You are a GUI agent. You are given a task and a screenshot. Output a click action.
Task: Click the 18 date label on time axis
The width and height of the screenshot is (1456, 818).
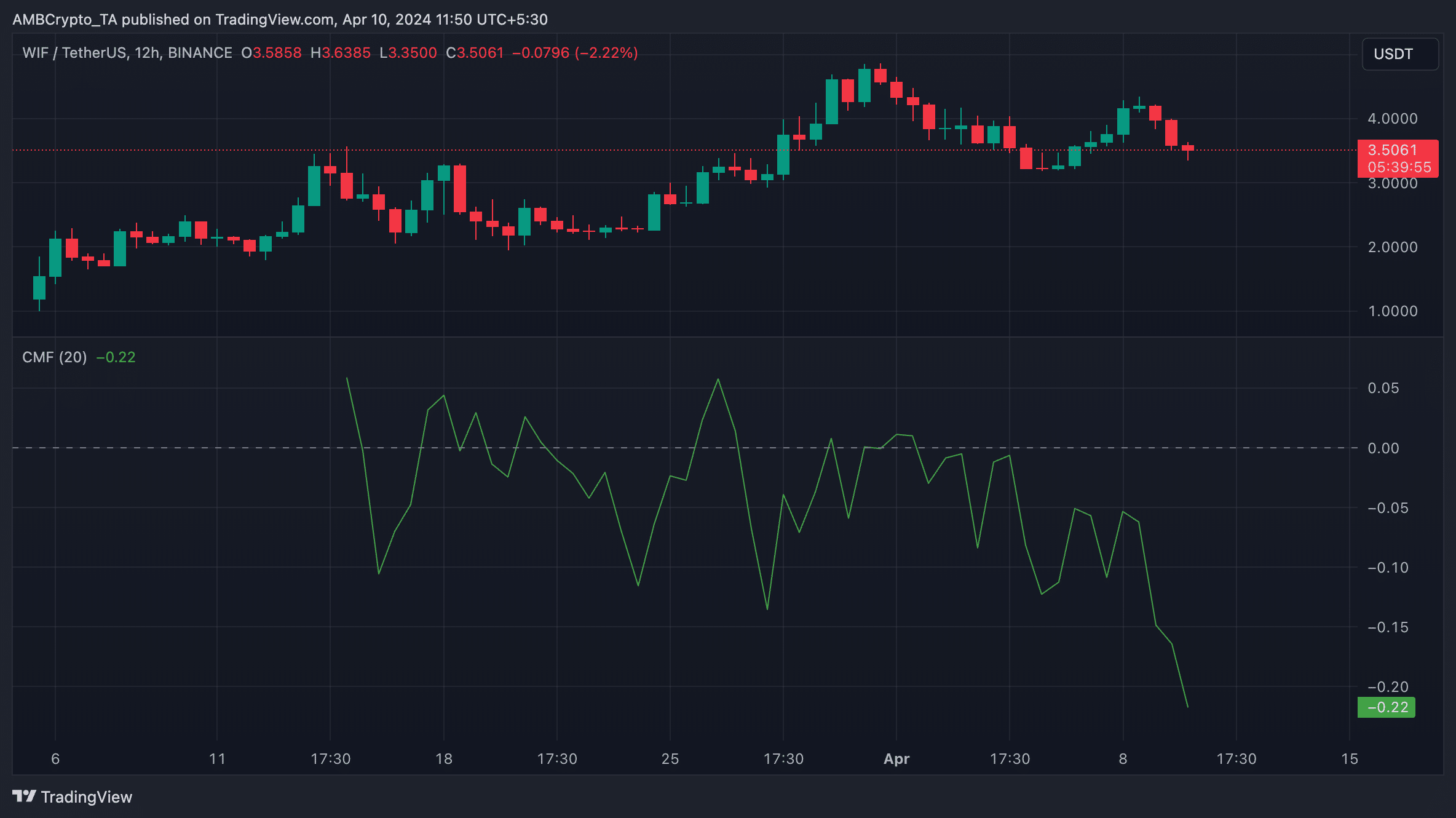tap(444, 759)
